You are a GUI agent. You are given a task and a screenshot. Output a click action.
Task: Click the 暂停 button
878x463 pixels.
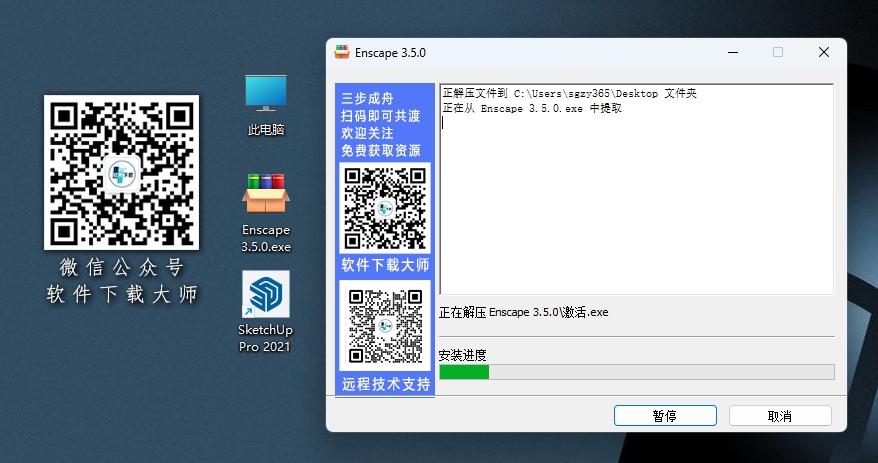click(665, 415)
